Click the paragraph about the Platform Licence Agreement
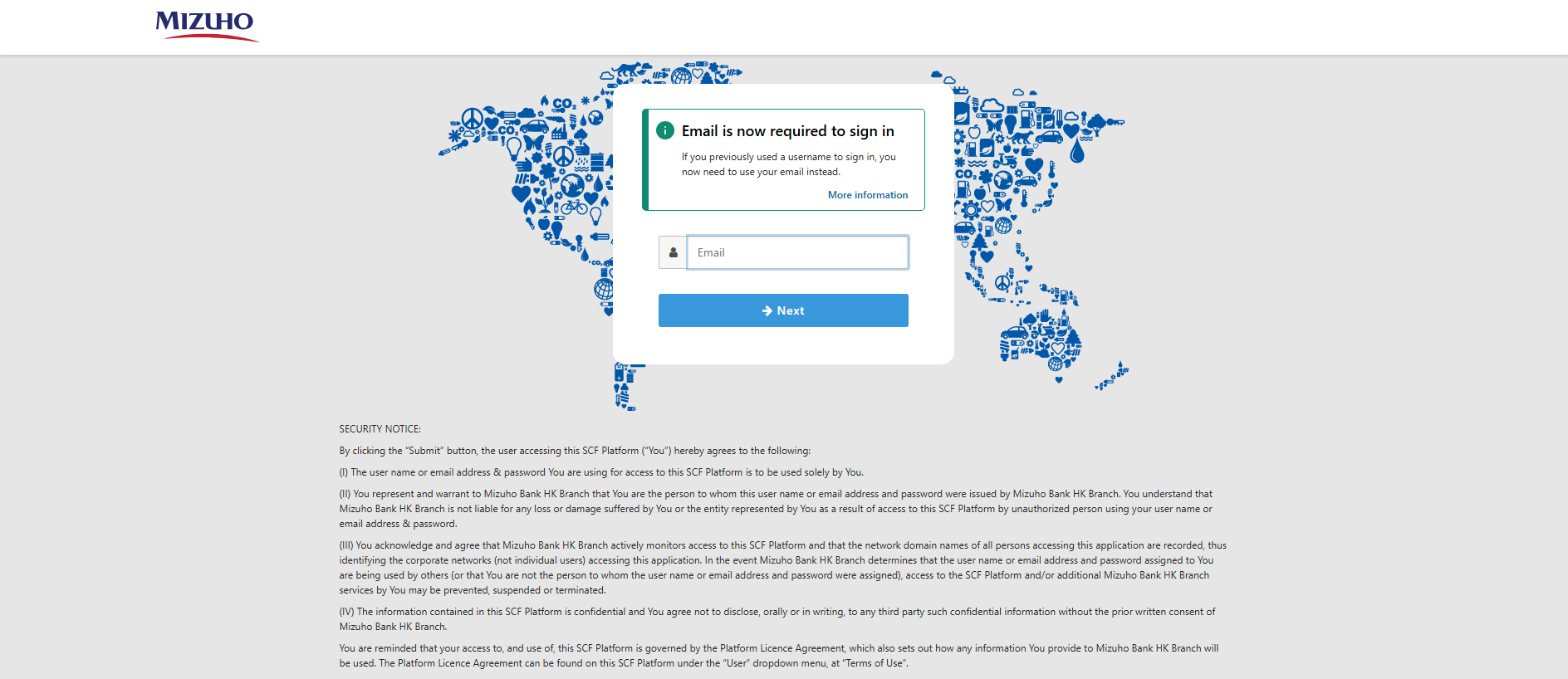Viewport: 1568px width, 679px height. coord(779,656)
